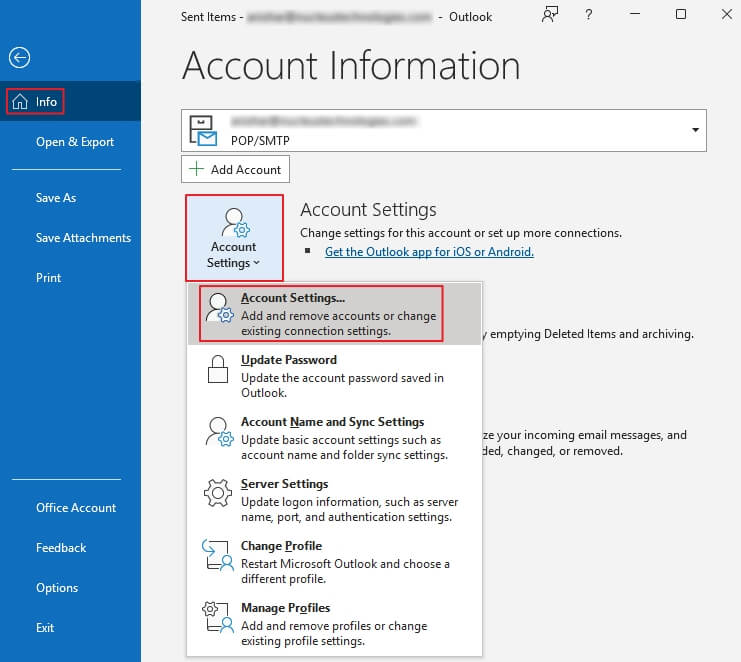This screenshot has width=741, height=662.
Task: Minimize the Outlook window
Action: click(x=635, y=14)
